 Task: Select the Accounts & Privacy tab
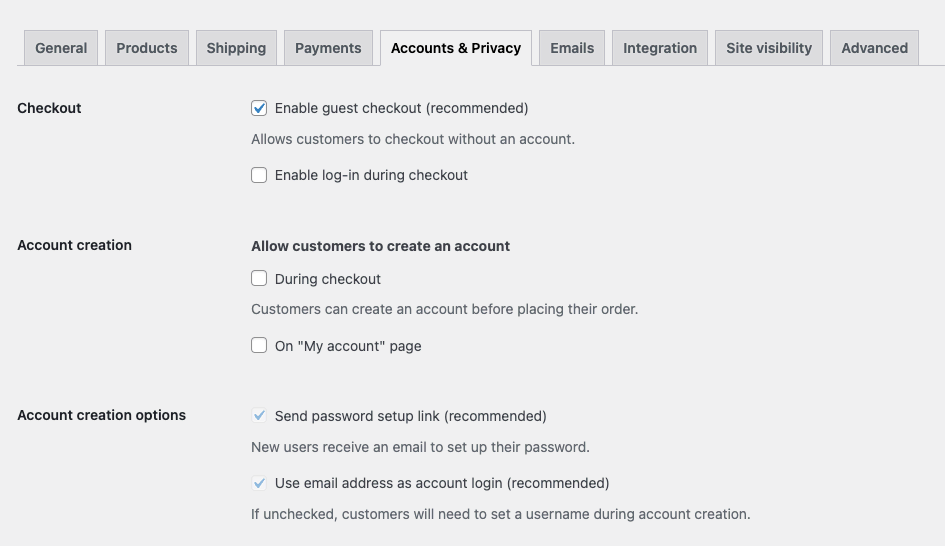456,48
